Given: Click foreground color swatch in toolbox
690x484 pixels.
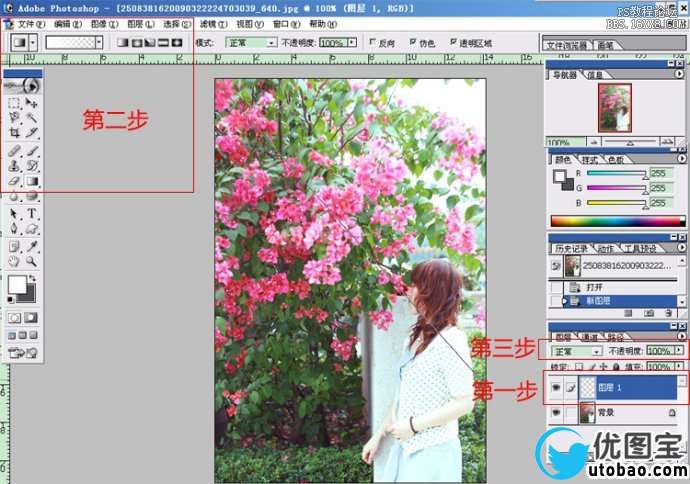Looking at the screenshot, I should 17,285.
